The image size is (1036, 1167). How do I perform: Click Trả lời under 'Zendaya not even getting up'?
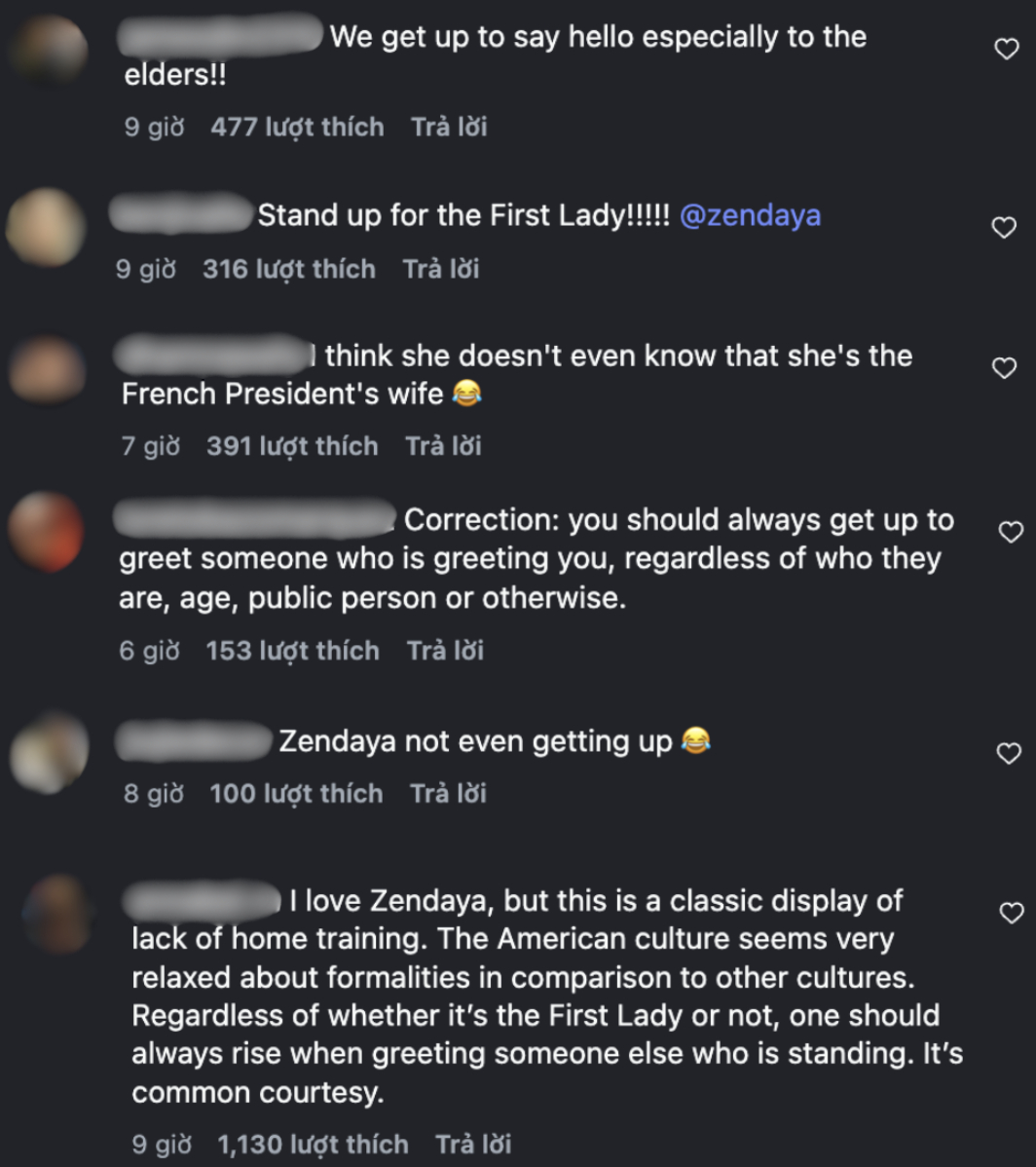pos(449,793)
